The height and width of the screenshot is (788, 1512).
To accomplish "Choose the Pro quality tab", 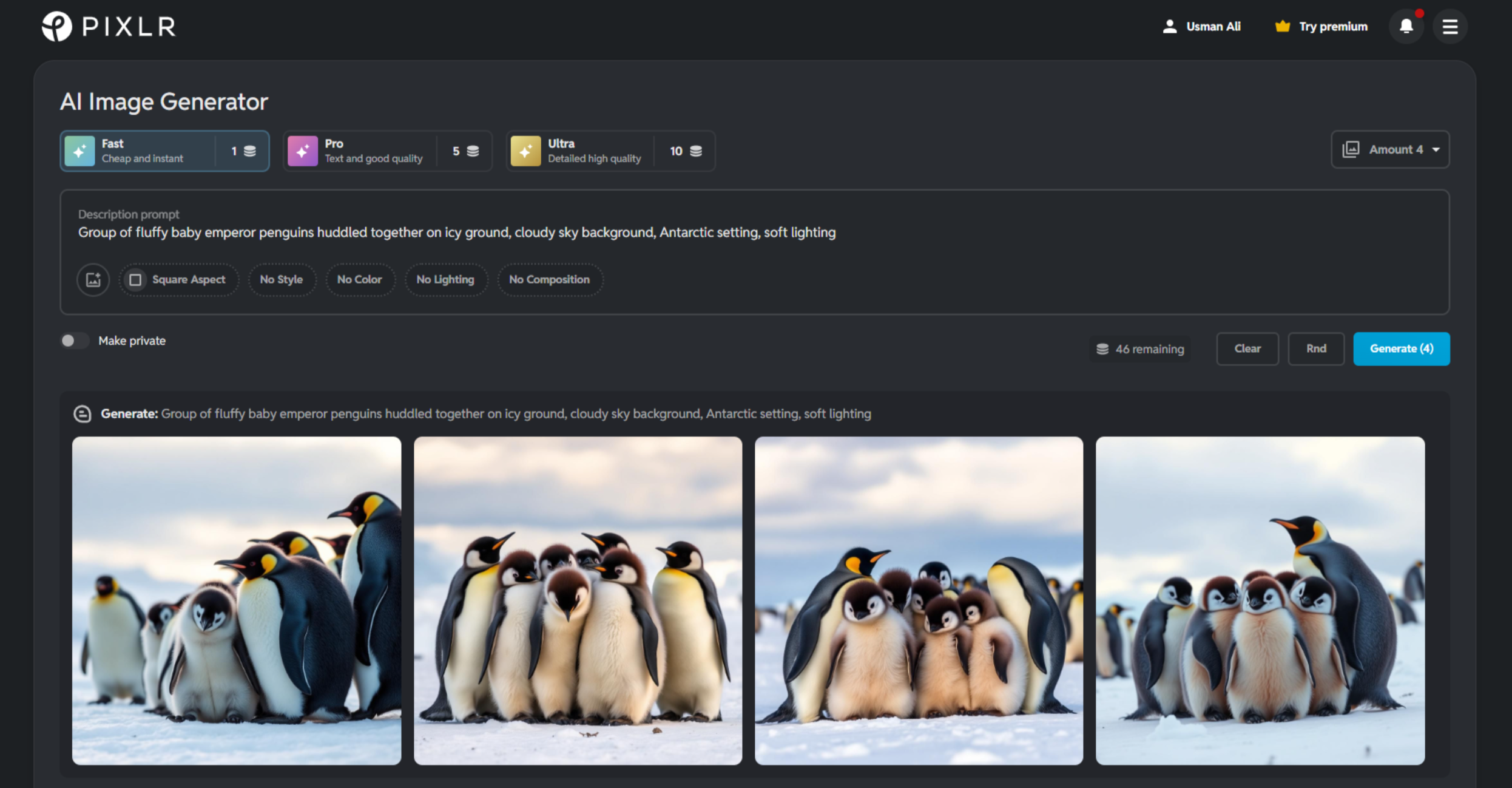I will point(387,151).
